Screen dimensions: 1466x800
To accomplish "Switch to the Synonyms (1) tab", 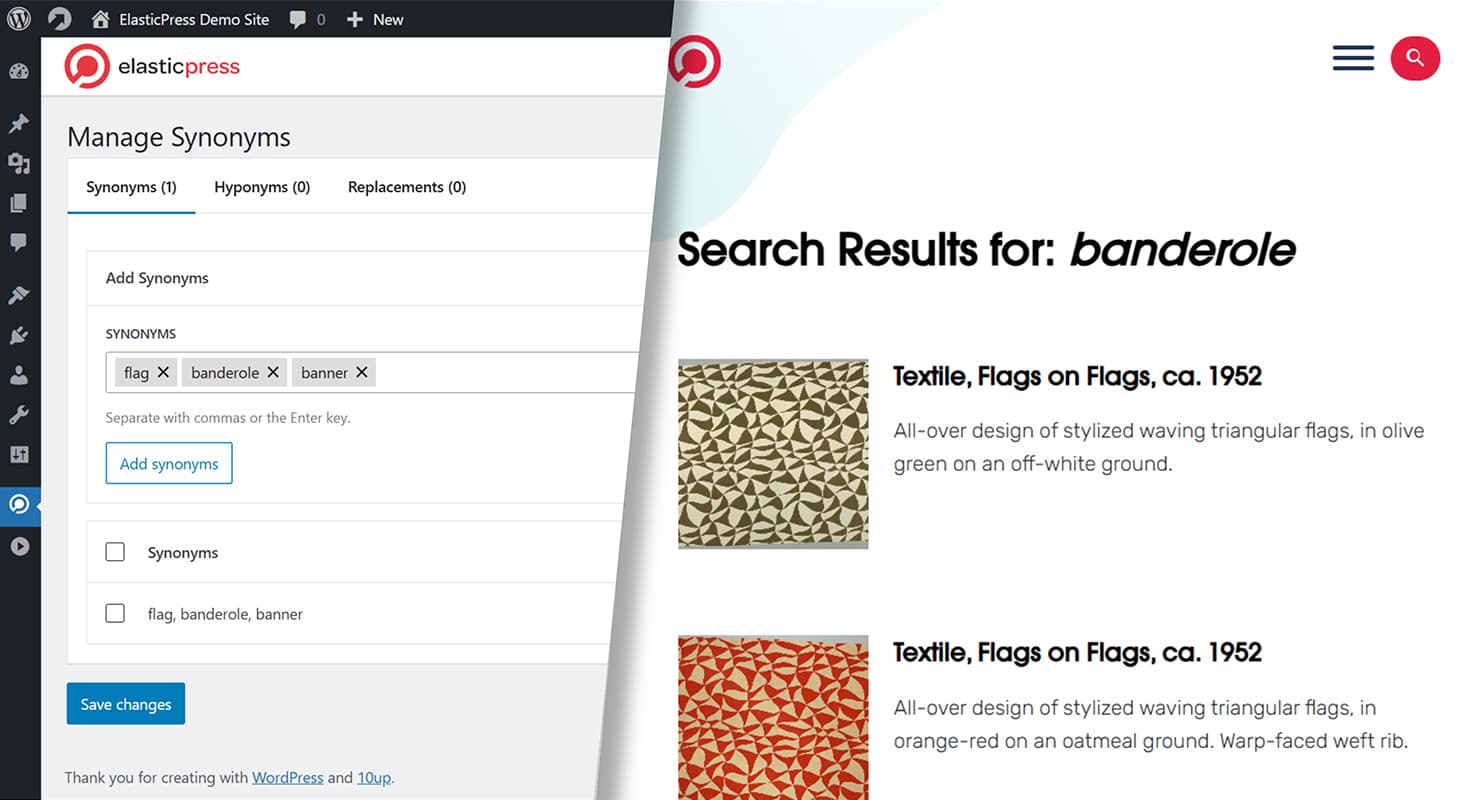I will [x=131, y=187].
